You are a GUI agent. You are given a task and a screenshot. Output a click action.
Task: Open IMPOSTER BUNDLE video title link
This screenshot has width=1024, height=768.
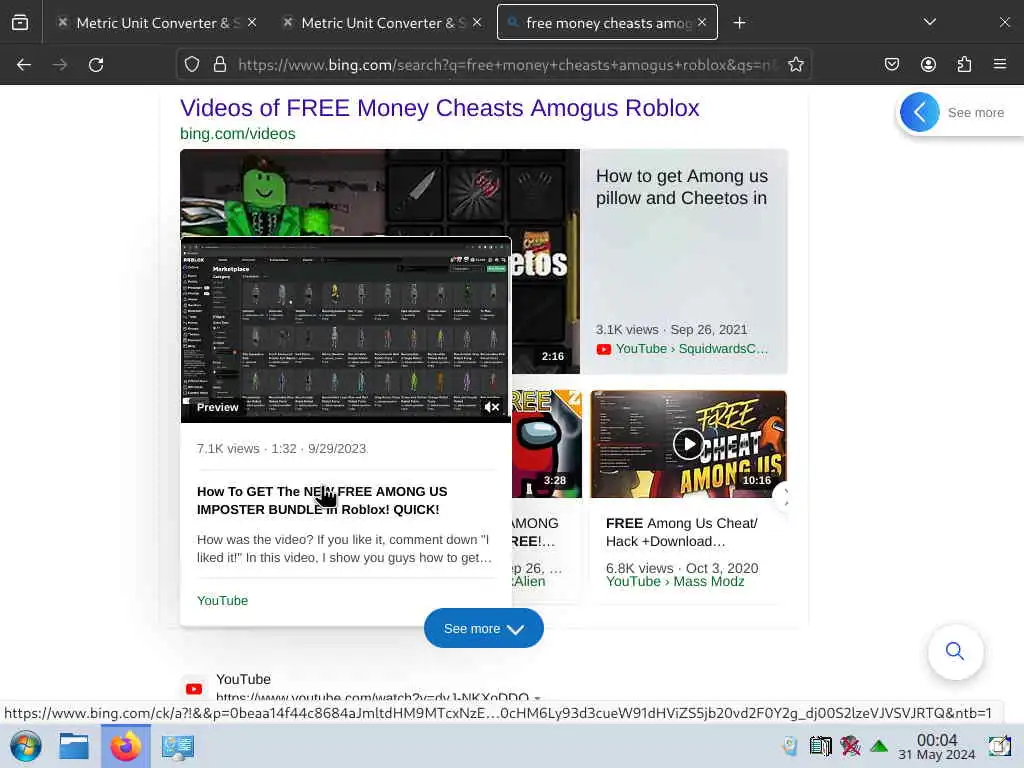322,500
